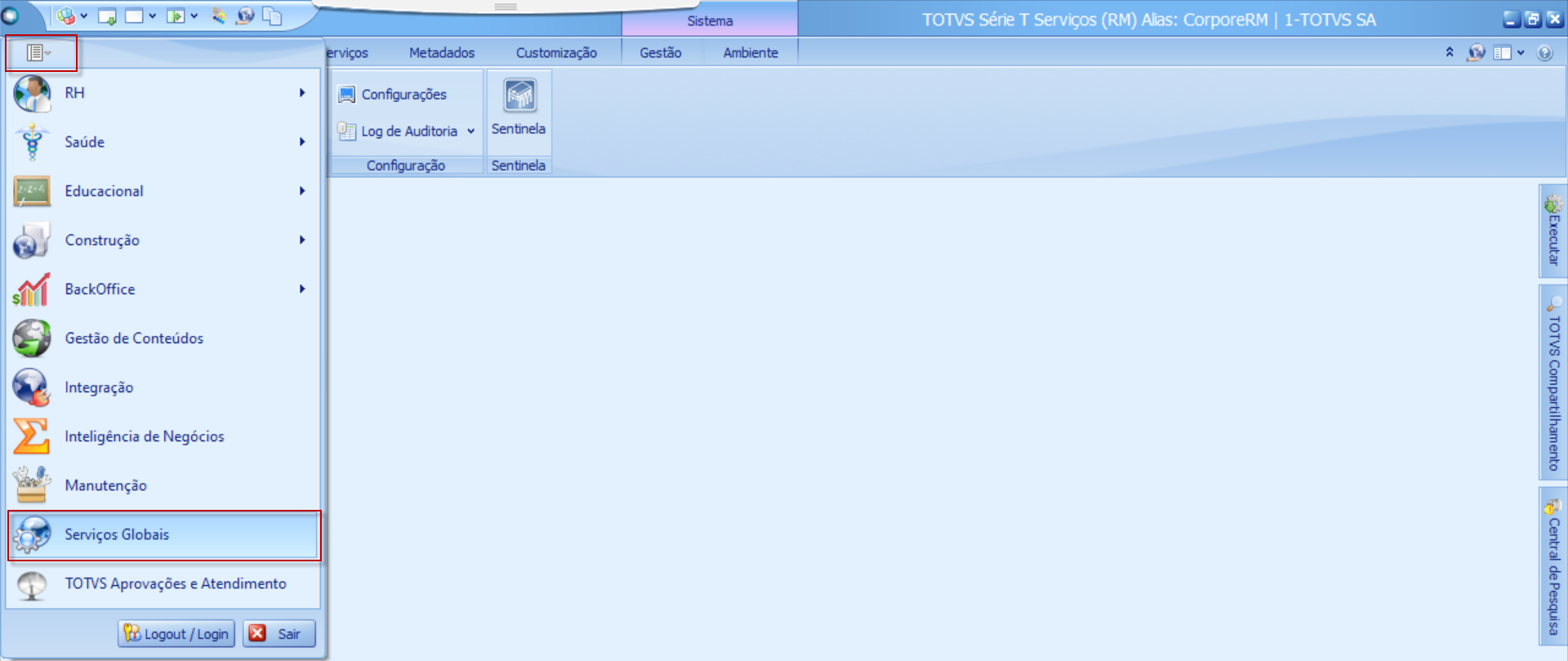This screenshot has height=661, width=1568.
Task: Open the panel layout dropdown arrow
Action: pyautogui.click(x=1521, y=53)
